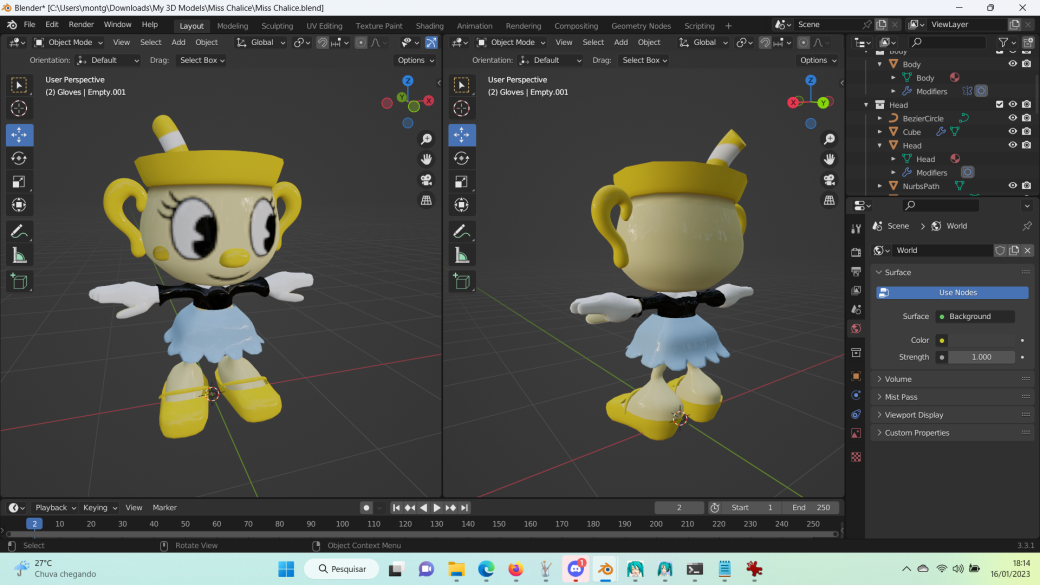Jump to the first frame
1040x585 pixels.
(x=396, y=507)
